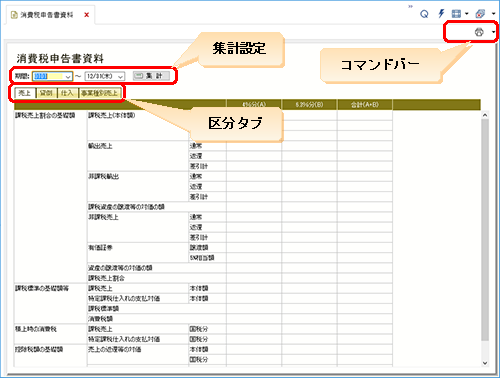Open the 事業種別売上 tab
Screen dimensions: 500x378
click(x=99, y=93)
